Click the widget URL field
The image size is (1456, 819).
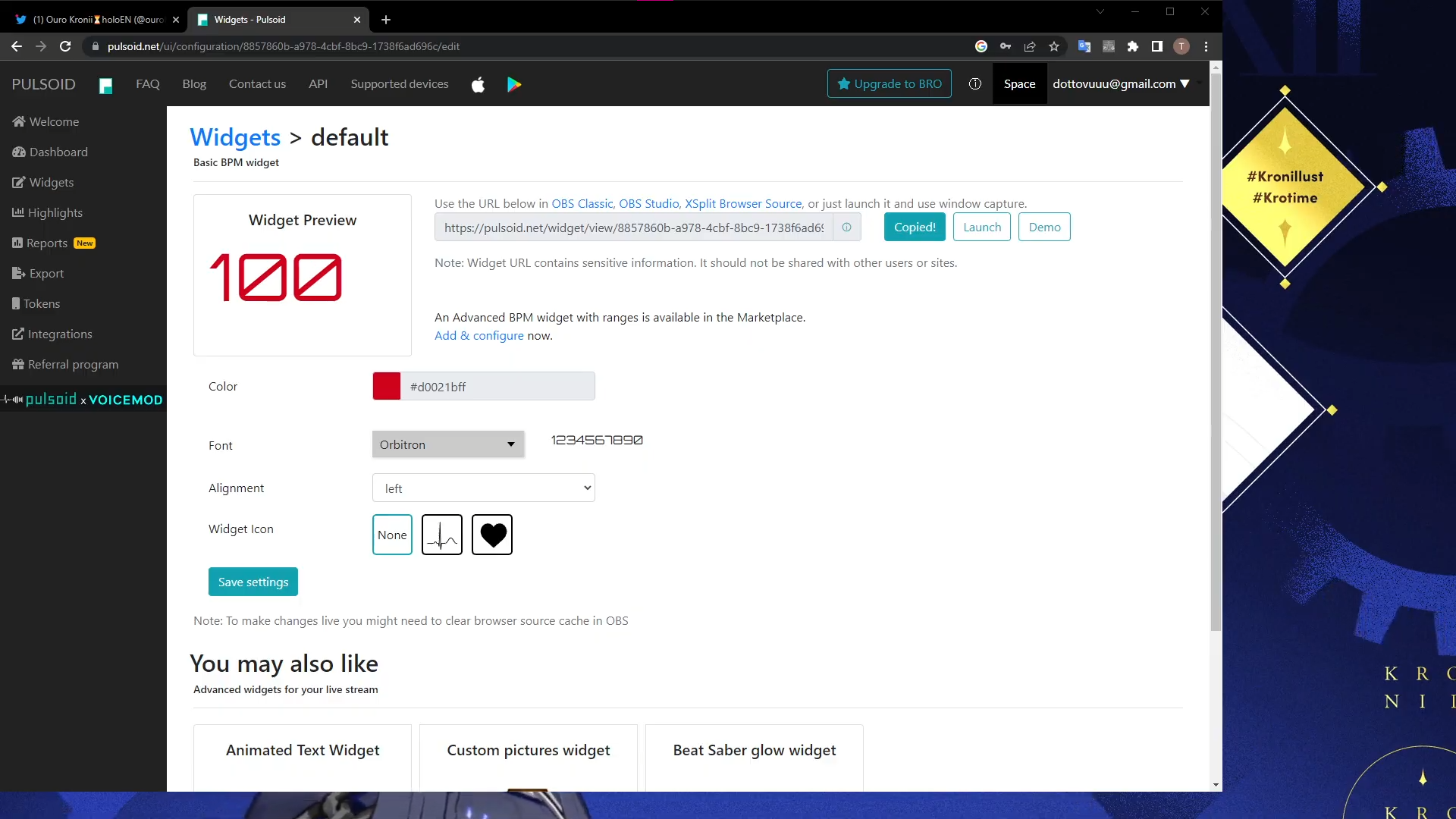coord(634,227)
